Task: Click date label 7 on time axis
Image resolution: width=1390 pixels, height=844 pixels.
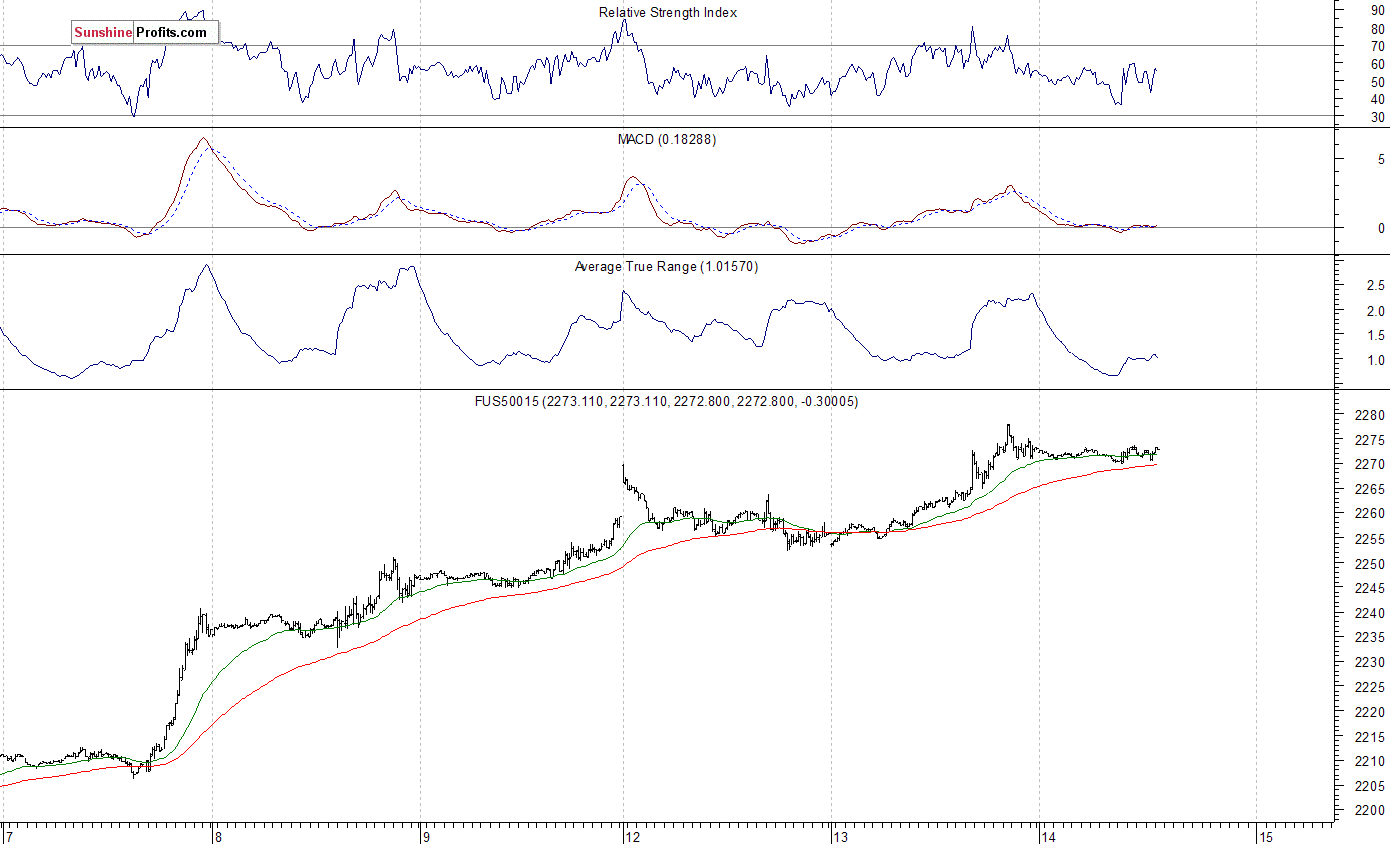Action: click(x=9, y=836)
